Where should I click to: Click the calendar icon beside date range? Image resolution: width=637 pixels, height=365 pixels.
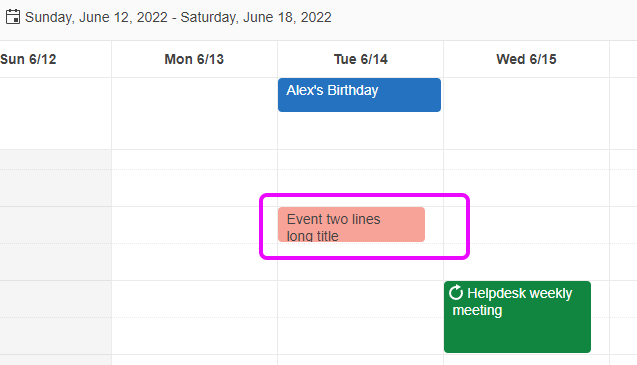pos(13,17)
